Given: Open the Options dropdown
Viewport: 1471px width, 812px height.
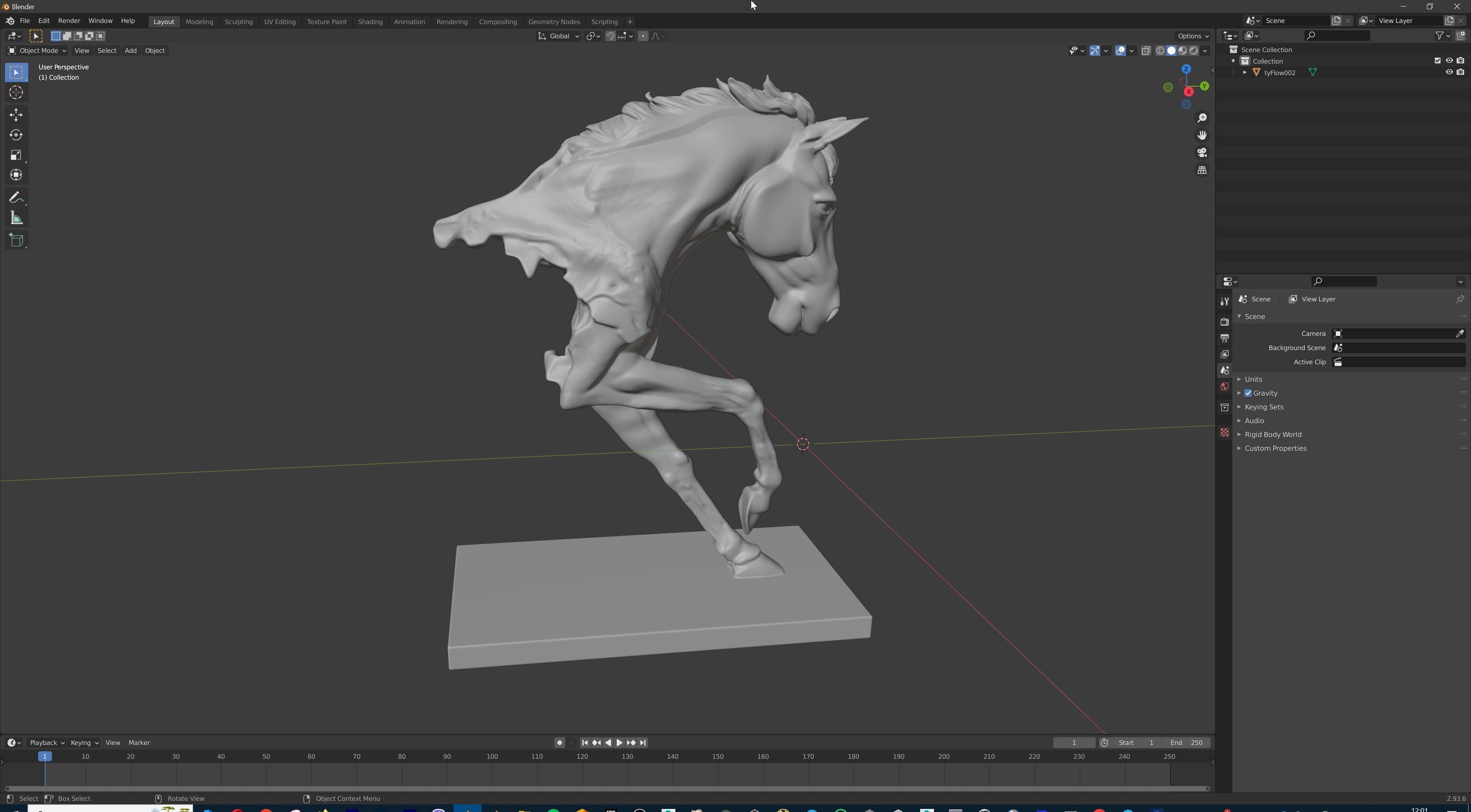Looking at the screenshot, I should click(1193, 36).
